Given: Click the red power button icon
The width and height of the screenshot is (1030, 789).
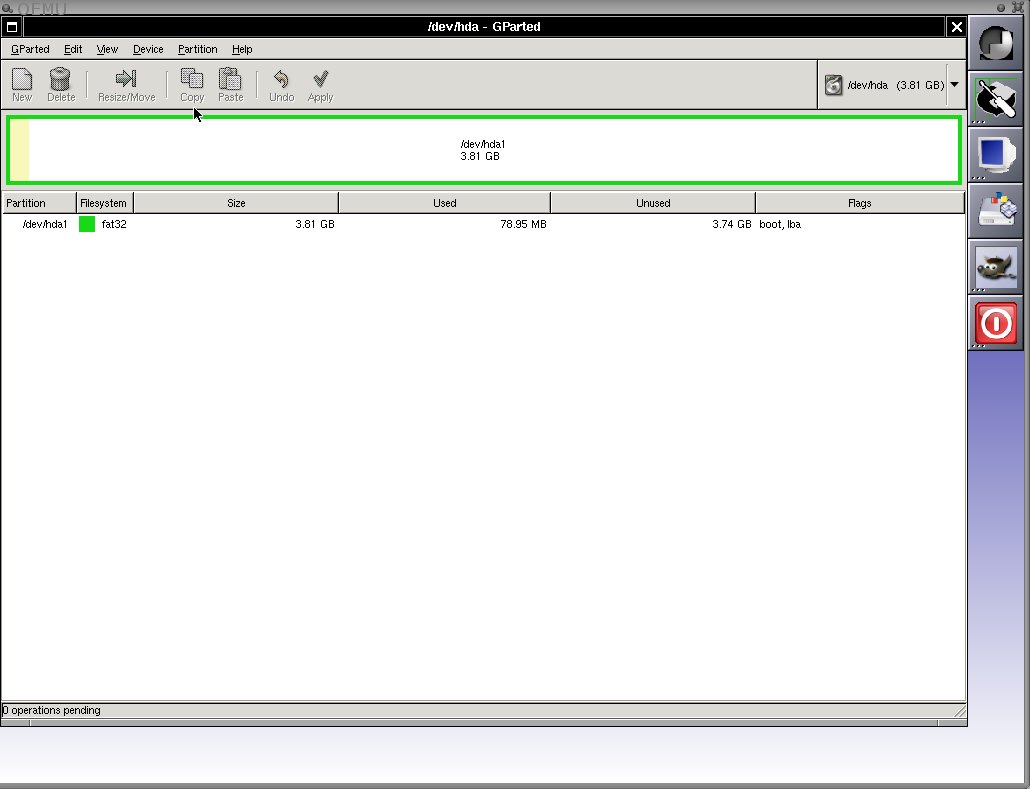Looking at the screenshot, I should [x=996, y=323].
